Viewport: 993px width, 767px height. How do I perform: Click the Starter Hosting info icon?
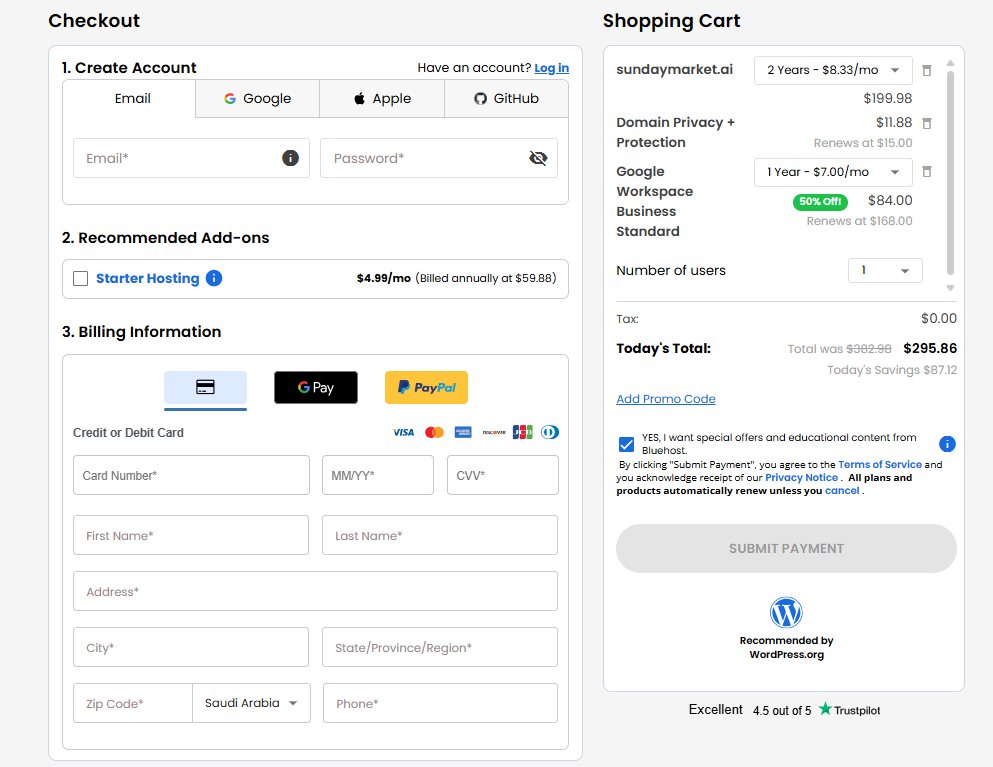pos(214,278)
